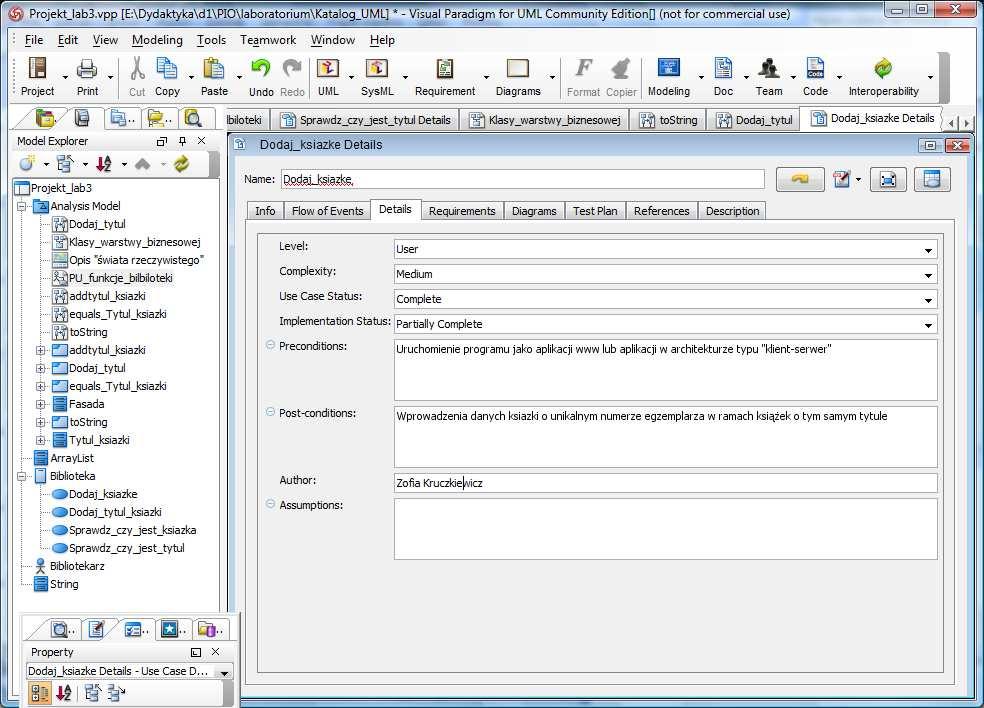Screen dimensions: 984x708
Task: Collapse the Assumptions section
Action: click(270, 504)
